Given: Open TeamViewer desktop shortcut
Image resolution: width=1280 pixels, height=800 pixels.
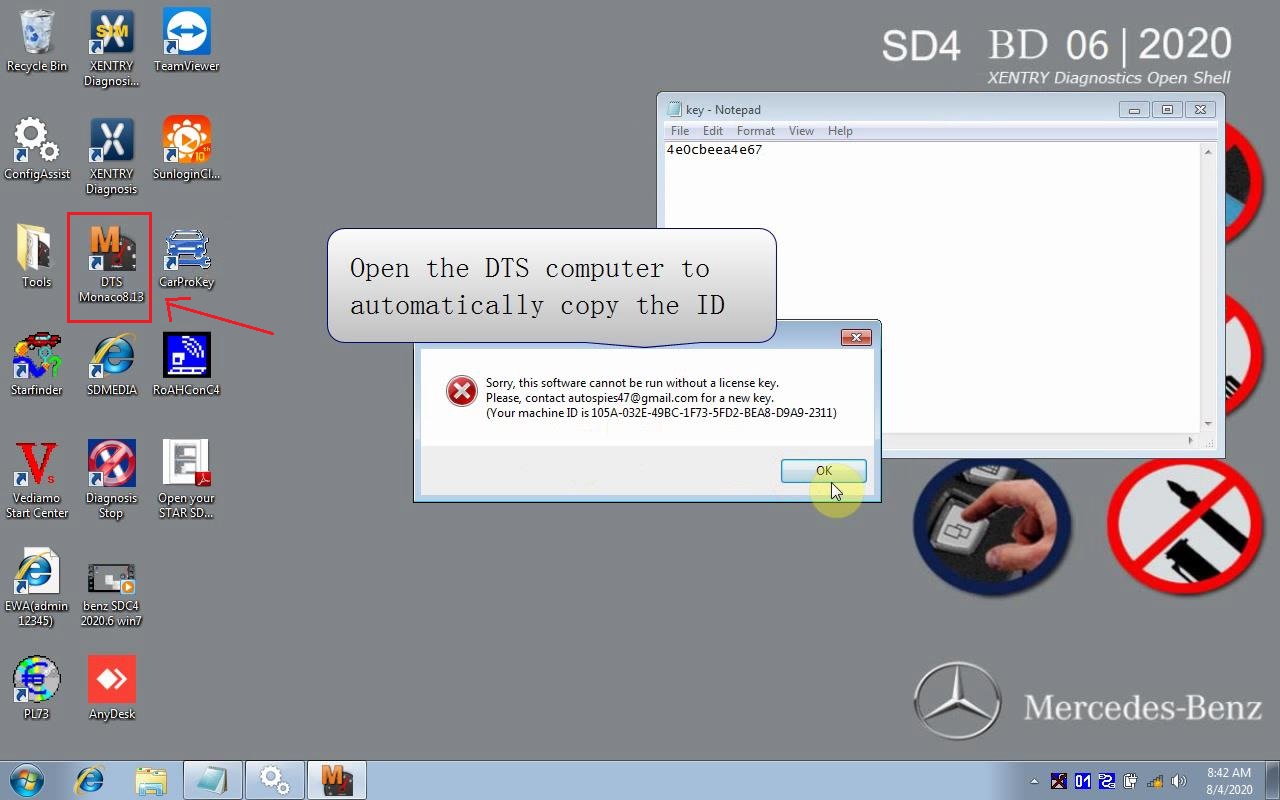Looking at the screenshot, I should click(187, 42).
